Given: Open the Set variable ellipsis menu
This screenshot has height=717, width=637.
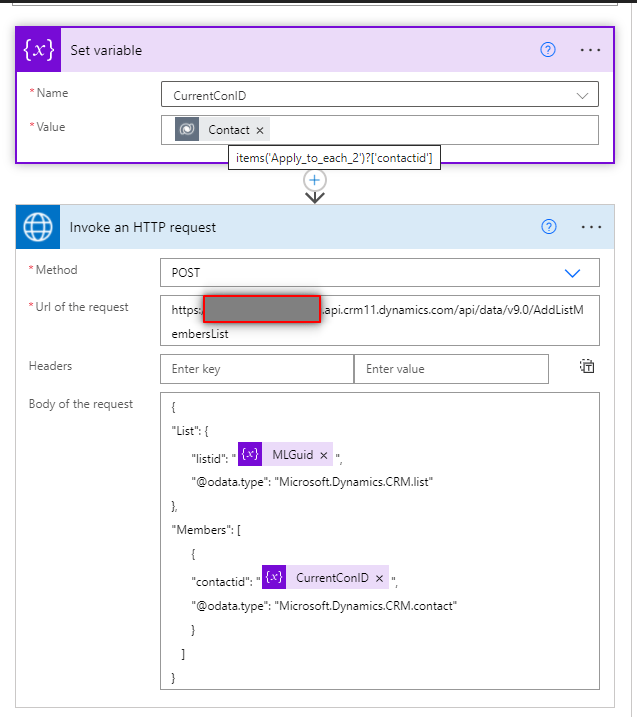Looking at the screenshot, I should (x=590, y=50).
